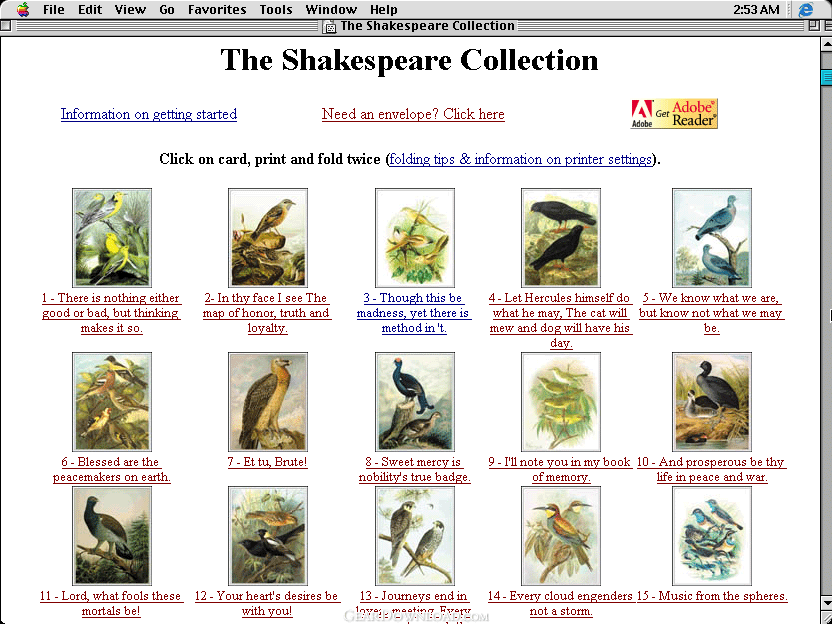Open link '15 - Music from the spheres.'
This screenshot has width=832, height=624.
(x=712, y=596)
